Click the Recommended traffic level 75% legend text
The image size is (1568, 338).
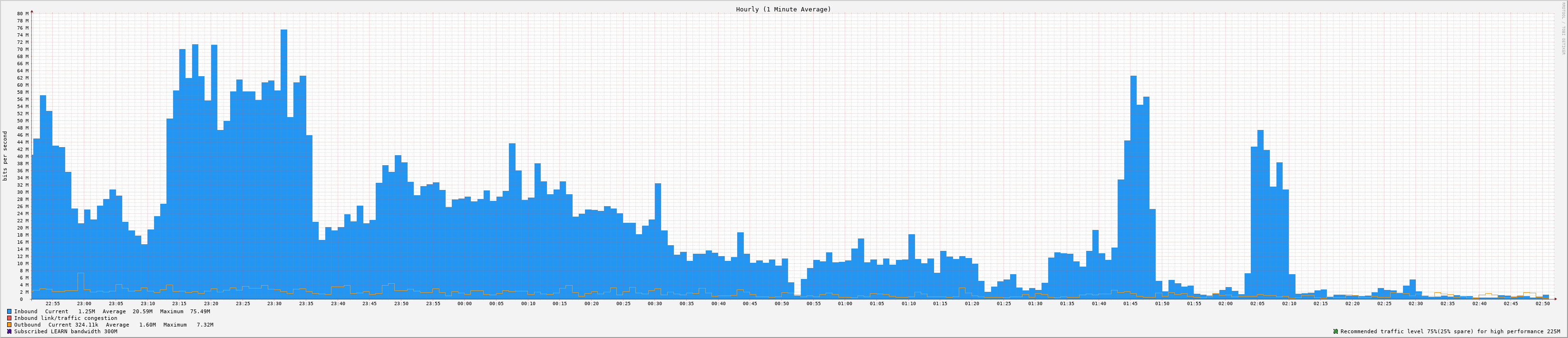tap(1449, 331)
